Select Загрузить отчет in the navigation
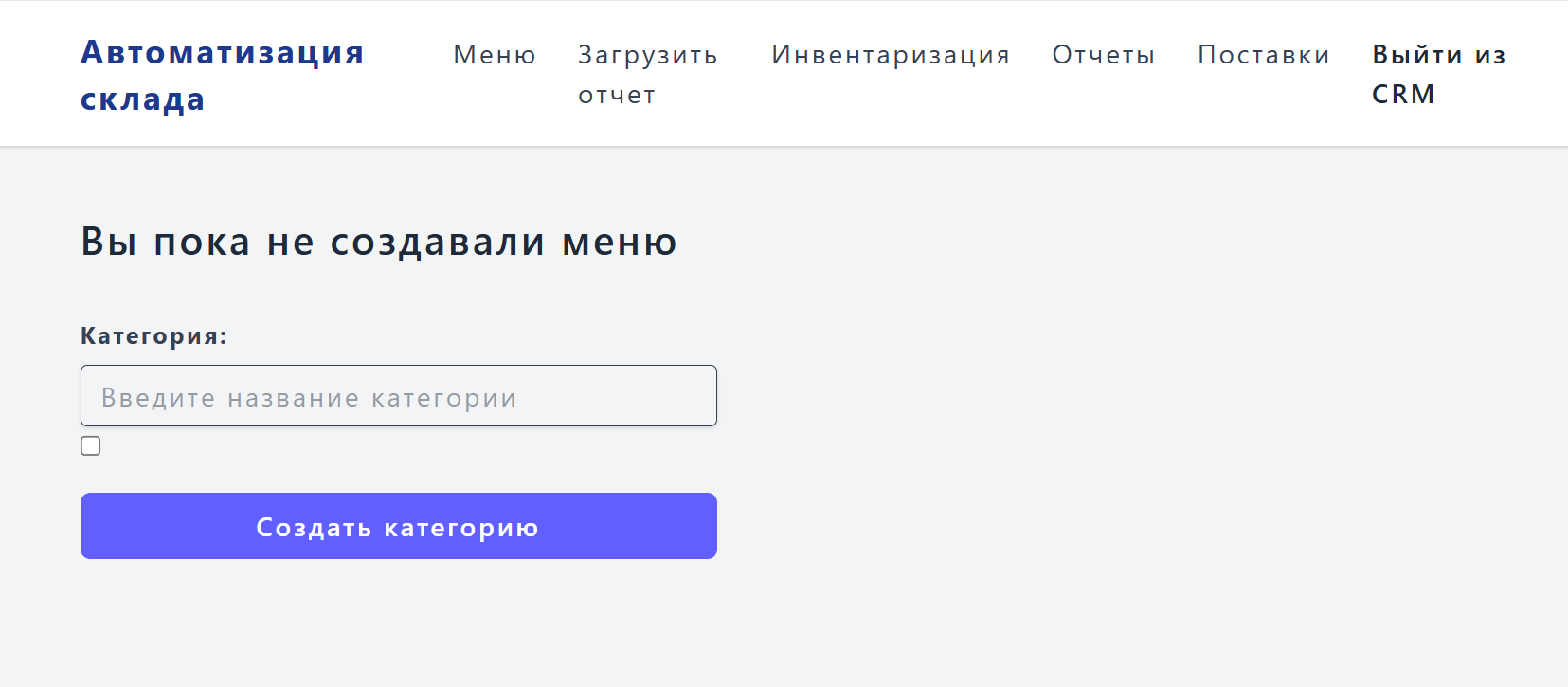The width and height of the screenshot is (1568, 687). pos(648,74)
